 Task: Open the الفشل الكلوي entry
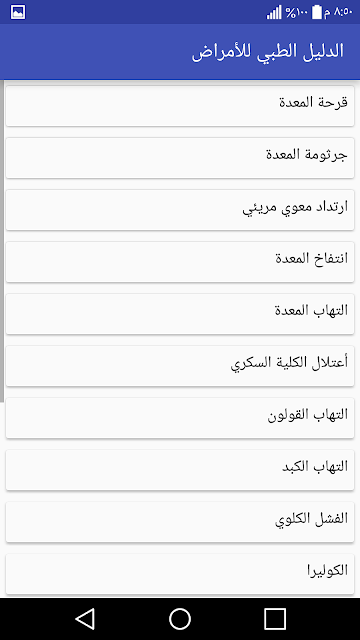180,522
